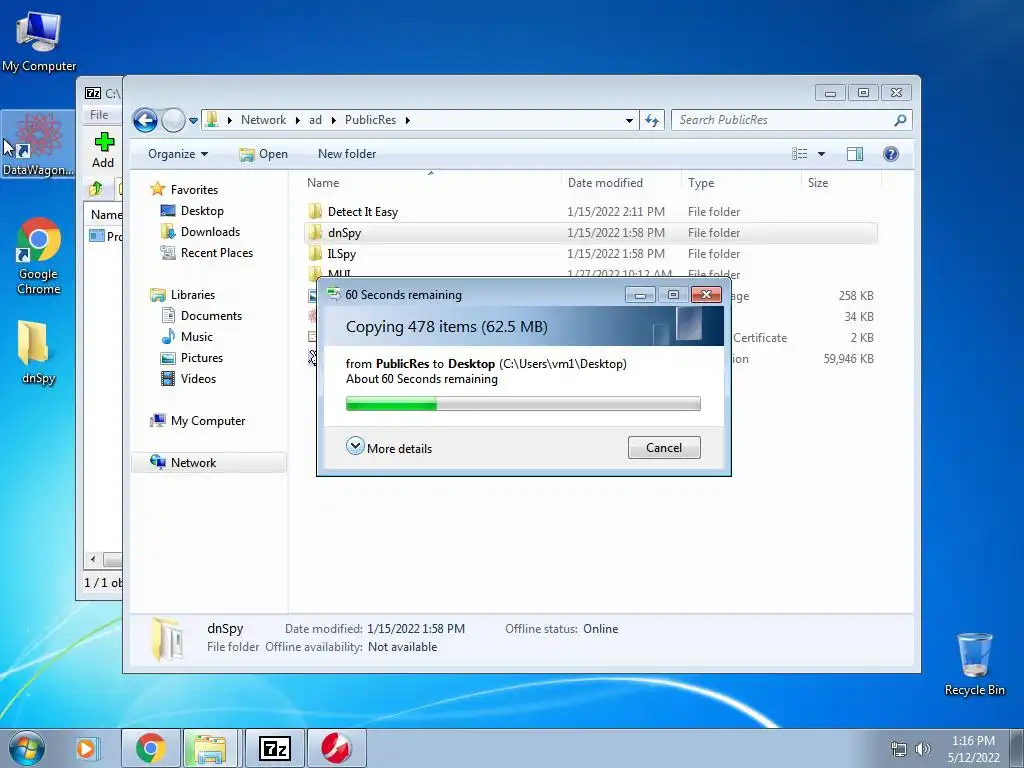Change view icon in toolbar
Screen dimensions: 1024x768
tap(800, 154)
